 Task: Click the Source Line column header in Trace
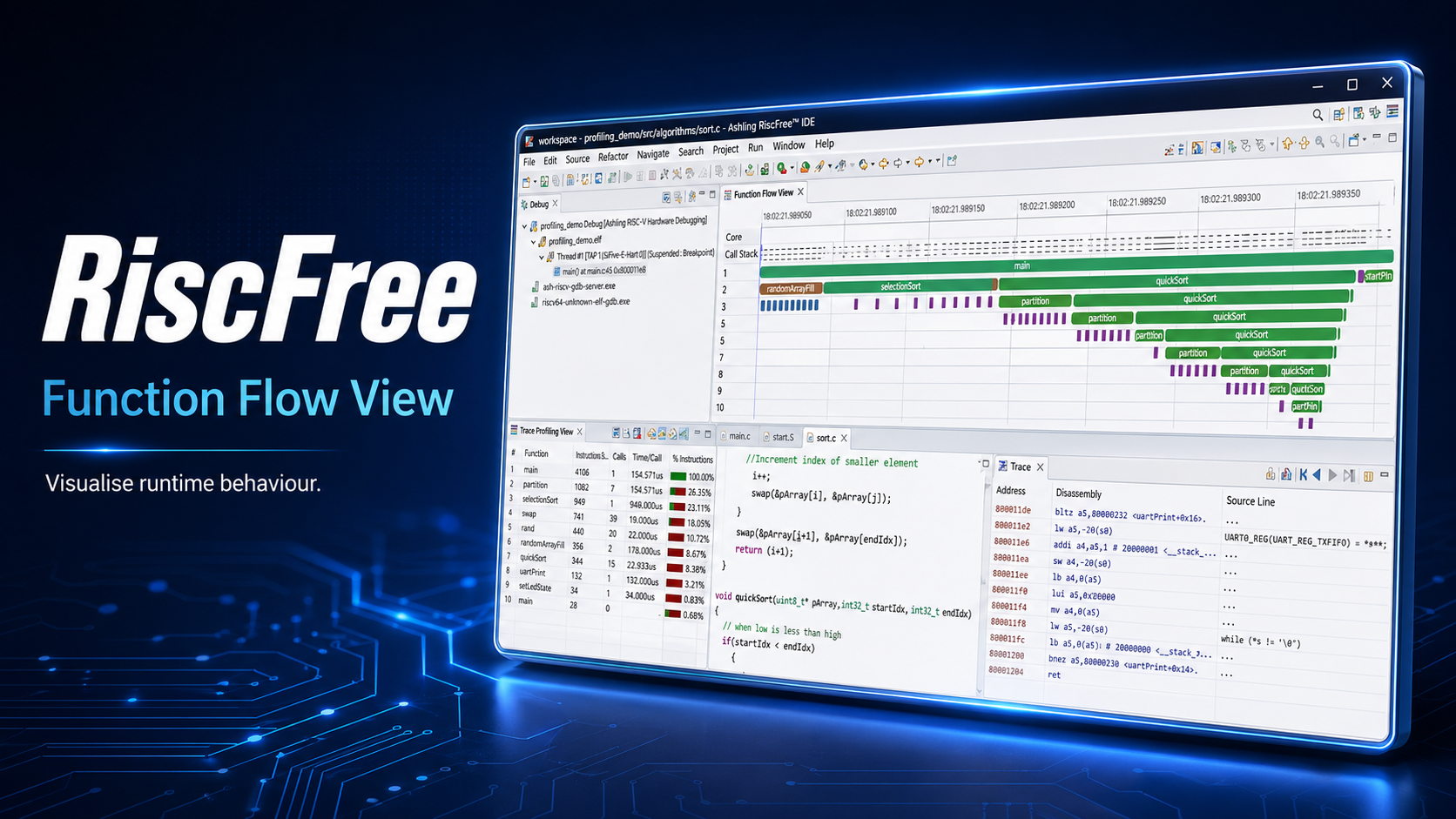[x=1250, y=501]
